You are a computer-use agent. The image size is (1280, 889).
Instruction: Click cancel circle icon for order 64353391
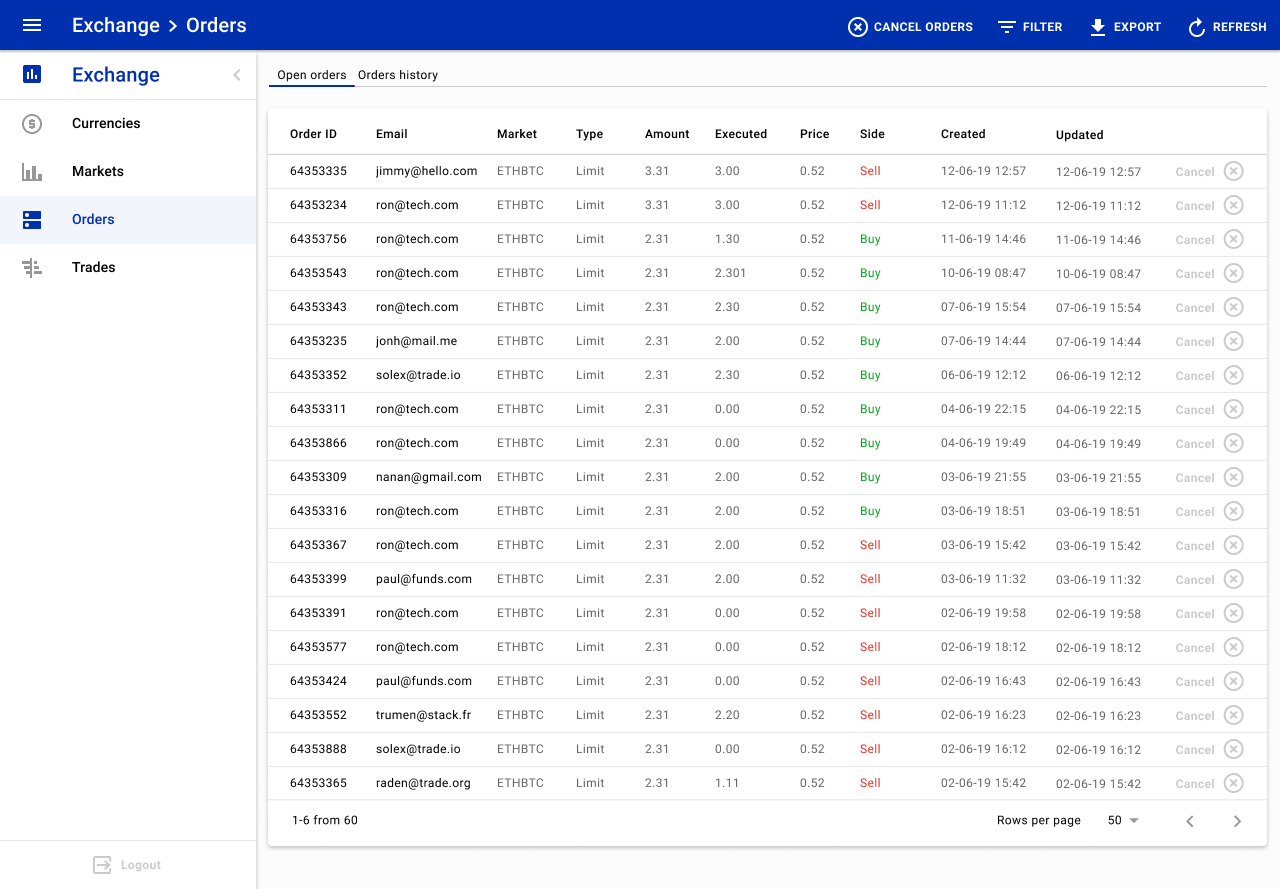point(1234,613)
